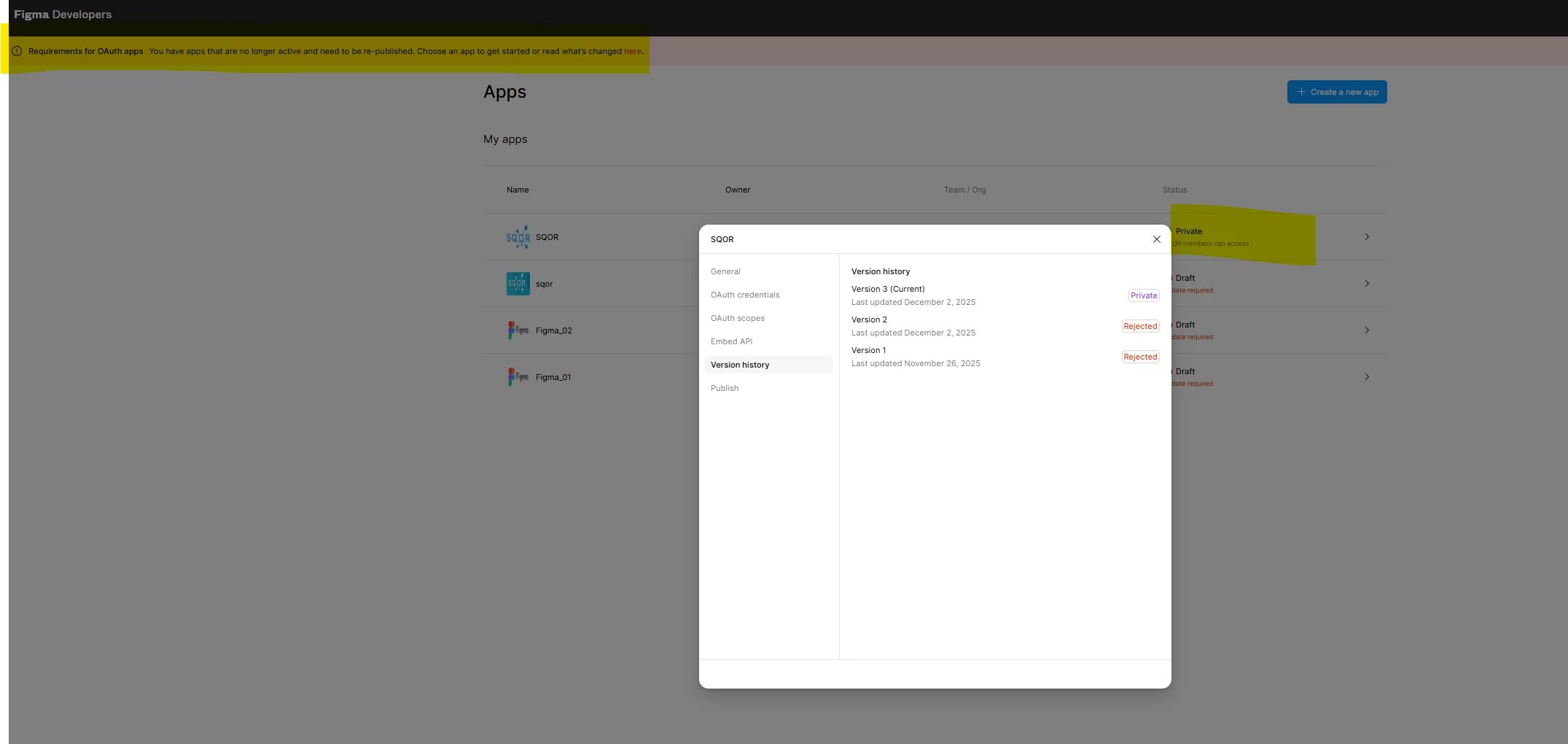The height and width of the screenshot is (744, 1568).
Task: Click Draft status in Figma_02 row
Action: (1185, 325)
